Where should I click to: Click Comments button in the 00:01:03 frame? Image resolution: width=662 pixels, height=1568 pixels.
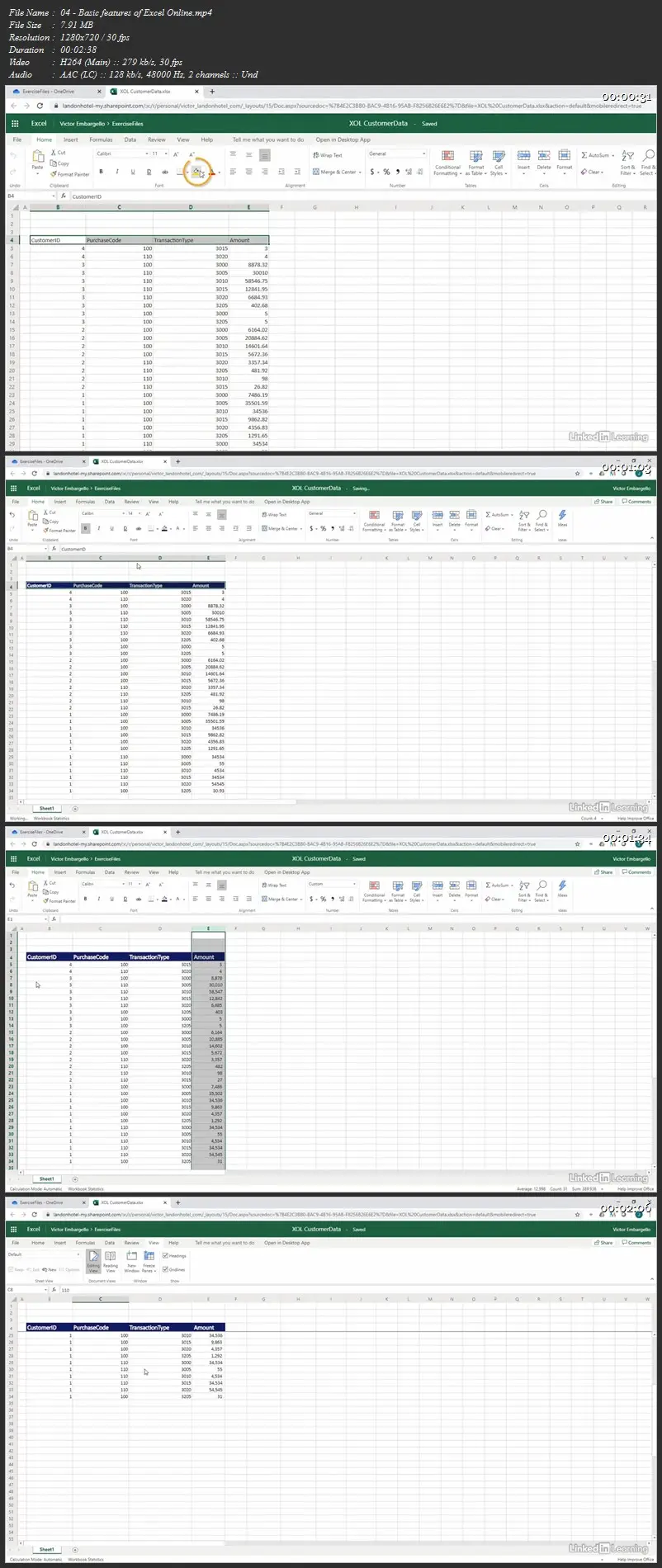(x=636, y=501)
